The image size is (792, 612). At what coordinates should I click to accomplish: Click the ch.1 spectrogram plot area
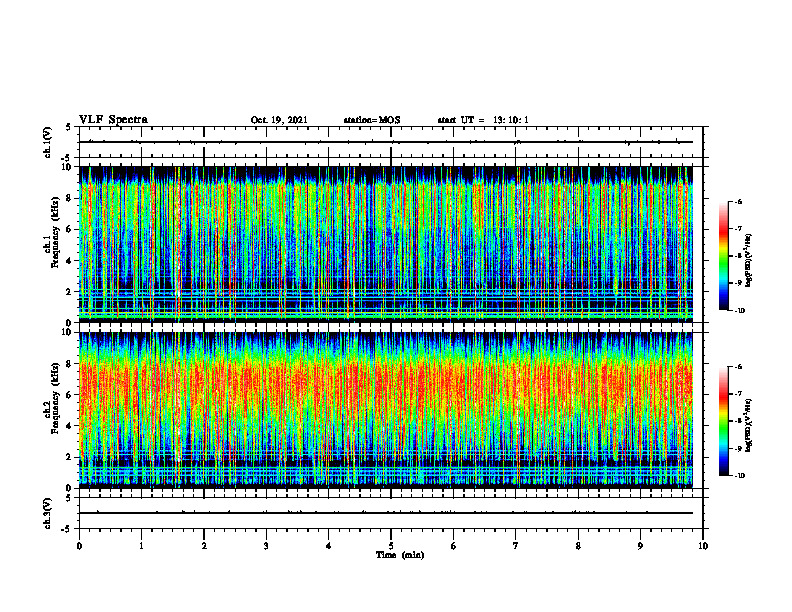[386, 244]
